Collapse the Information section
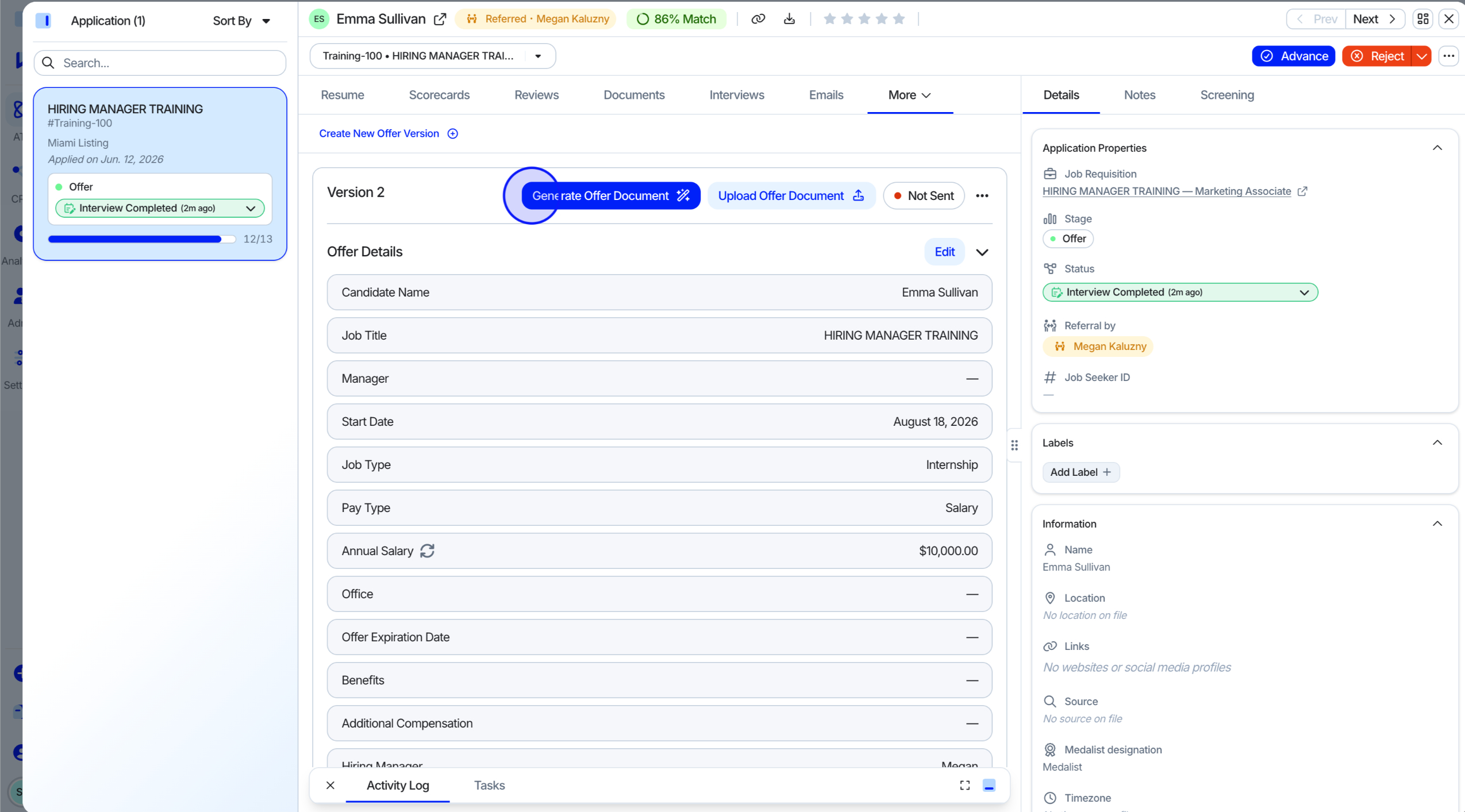This screenshot has height=812, width=1465. (1437, 524)
